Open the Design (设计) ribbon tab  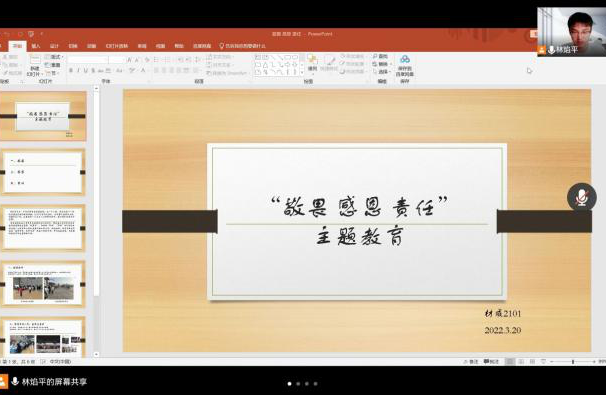pos(54,46)
